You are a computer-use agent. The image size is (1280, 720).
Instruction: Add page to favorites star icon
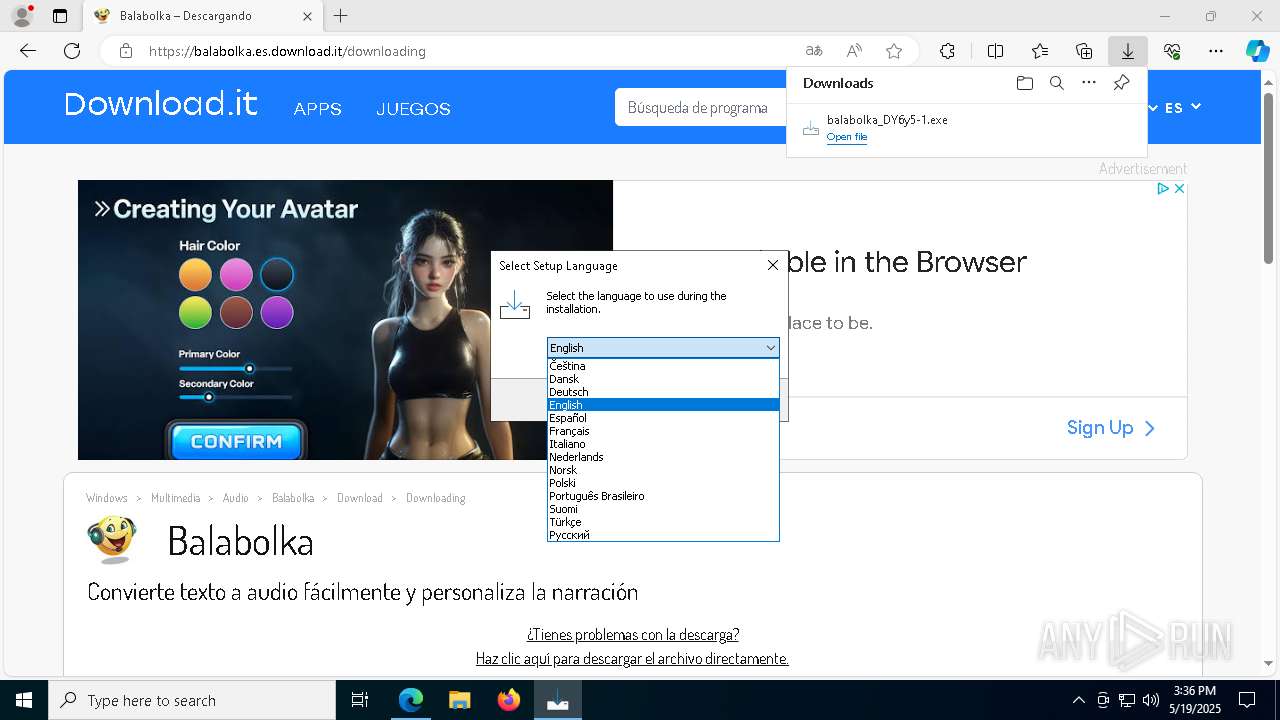click(x=894, y=51)
